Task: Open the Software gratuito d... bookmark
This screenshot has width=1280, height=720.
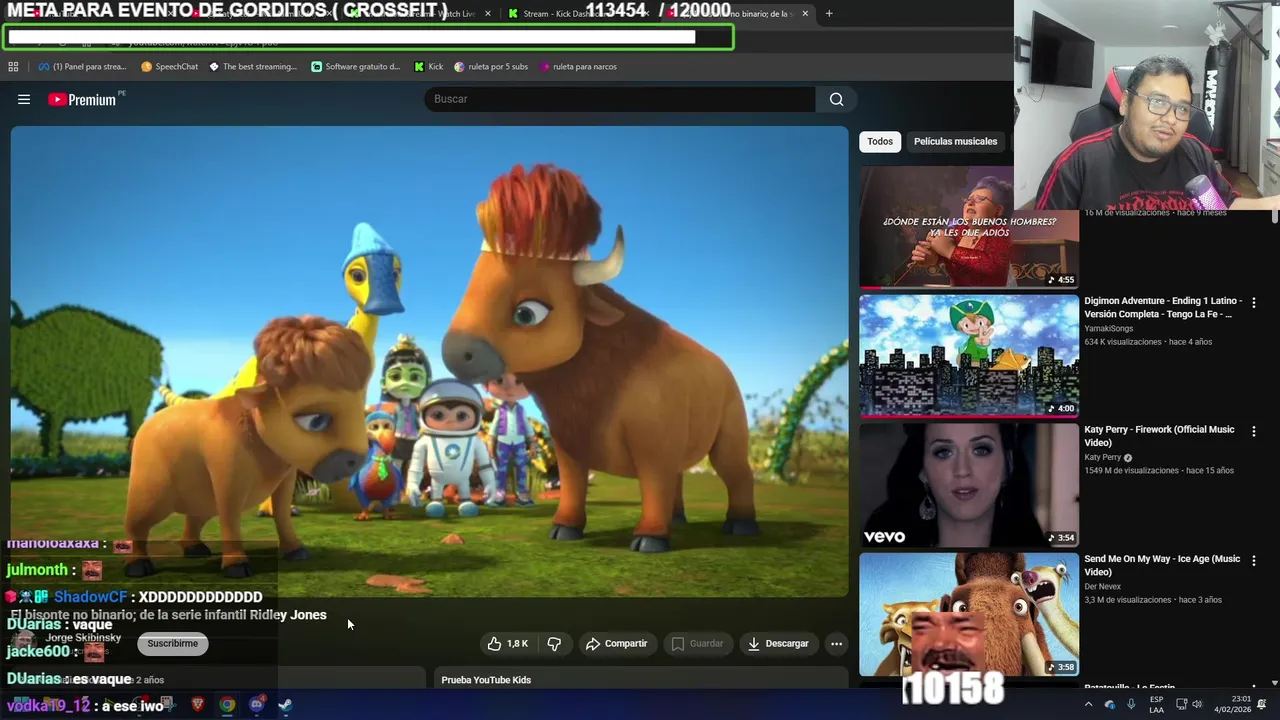Action: tap(356, 67)
